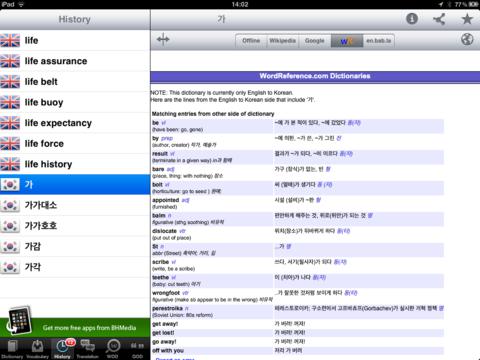This screenshot has height=360, width=480.
Task: Open the Translation tab icon
Action: (x=87, y=349)
